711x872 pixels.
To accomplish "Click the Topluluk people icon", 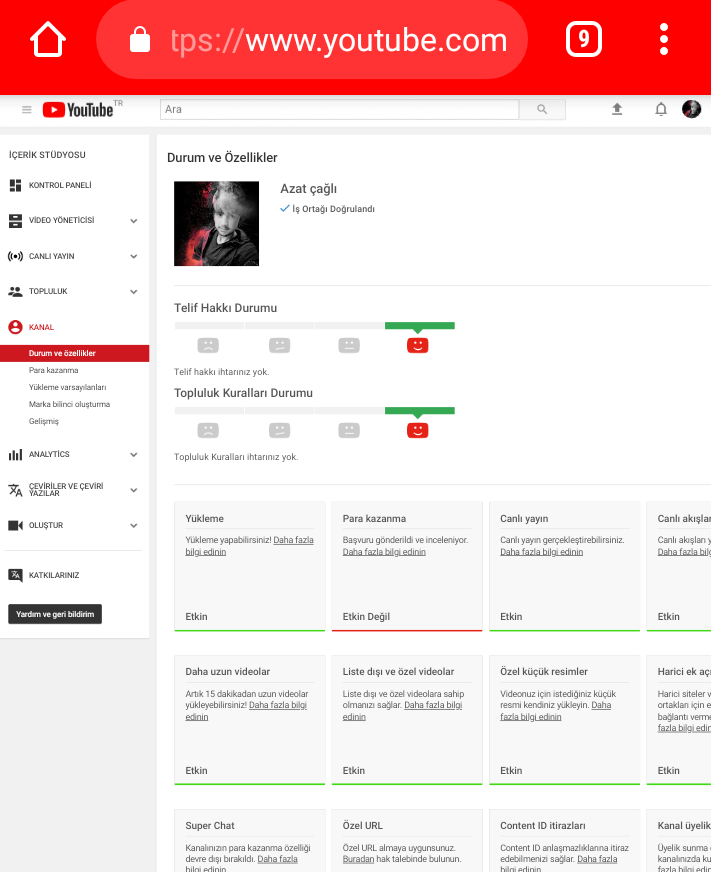I will pos(15,291).
